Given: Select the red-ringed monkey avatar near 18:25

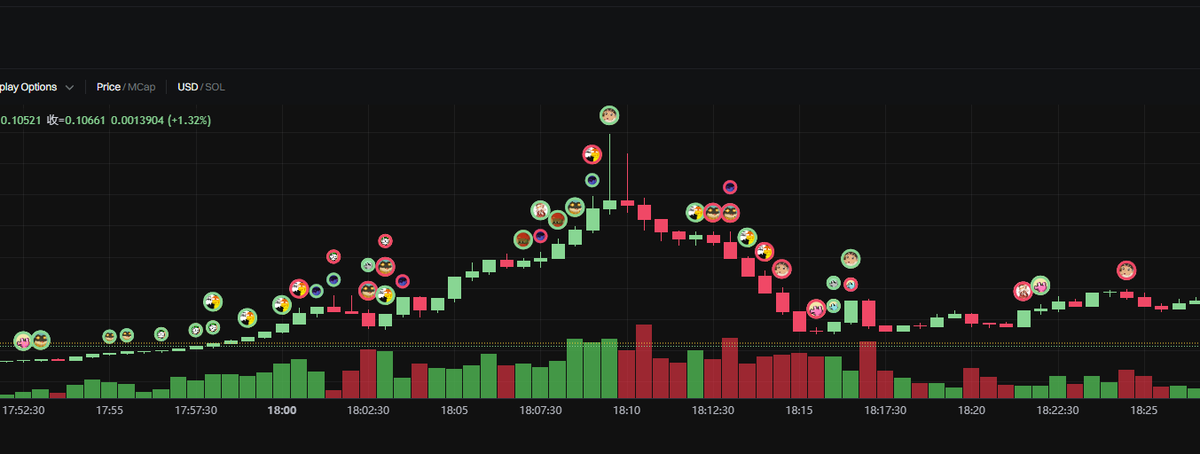Looking at the screenshot, I should (1127, 271).
